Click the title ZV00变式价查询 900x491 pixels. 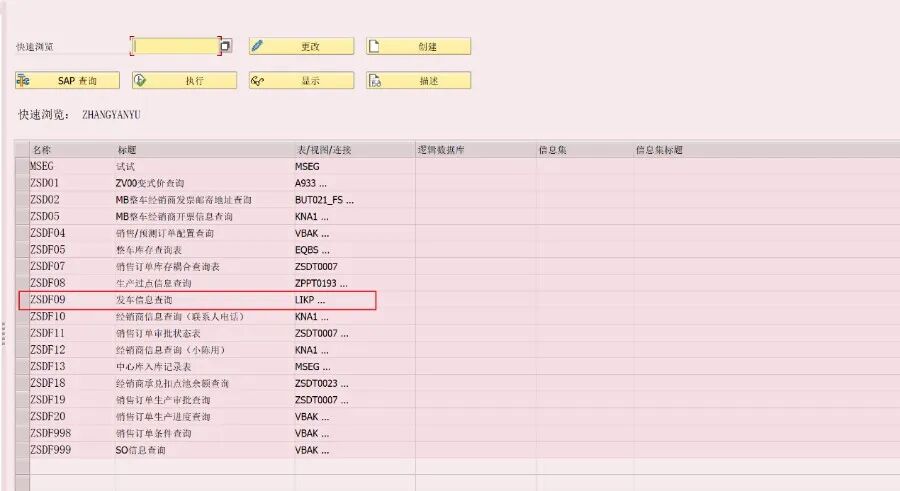pyautogui.click(x=150, y=183)
